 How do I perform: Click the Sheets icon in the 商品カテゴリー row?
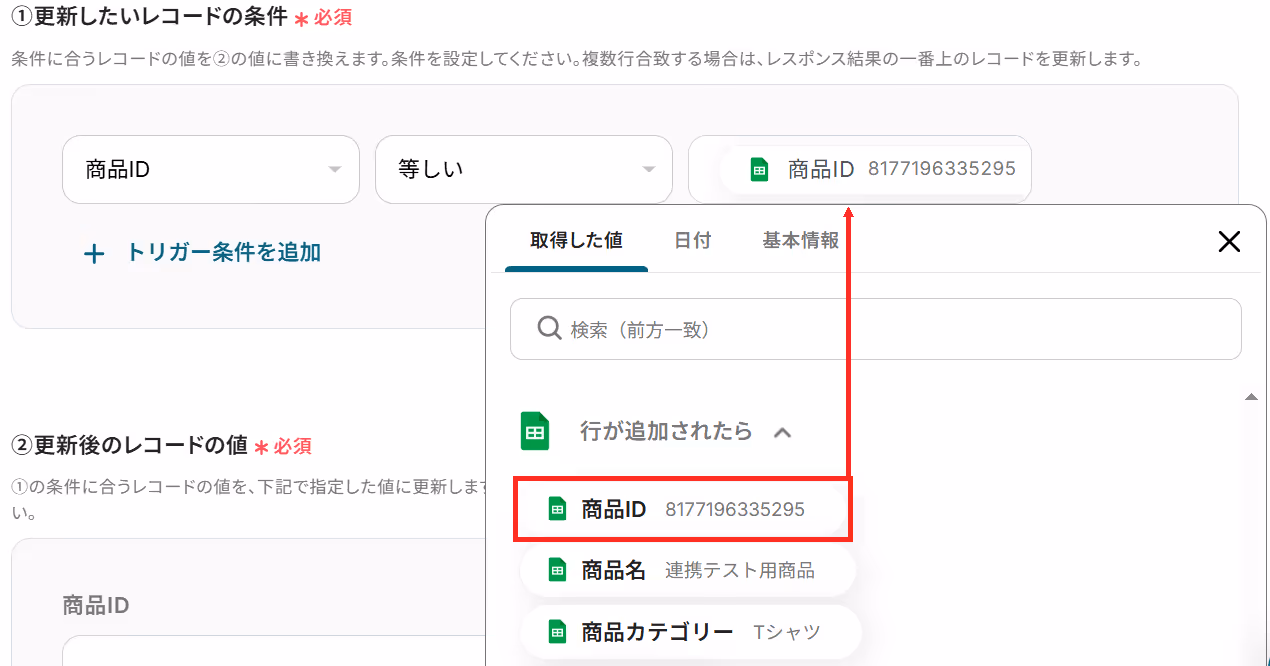(x=558, y=632)
